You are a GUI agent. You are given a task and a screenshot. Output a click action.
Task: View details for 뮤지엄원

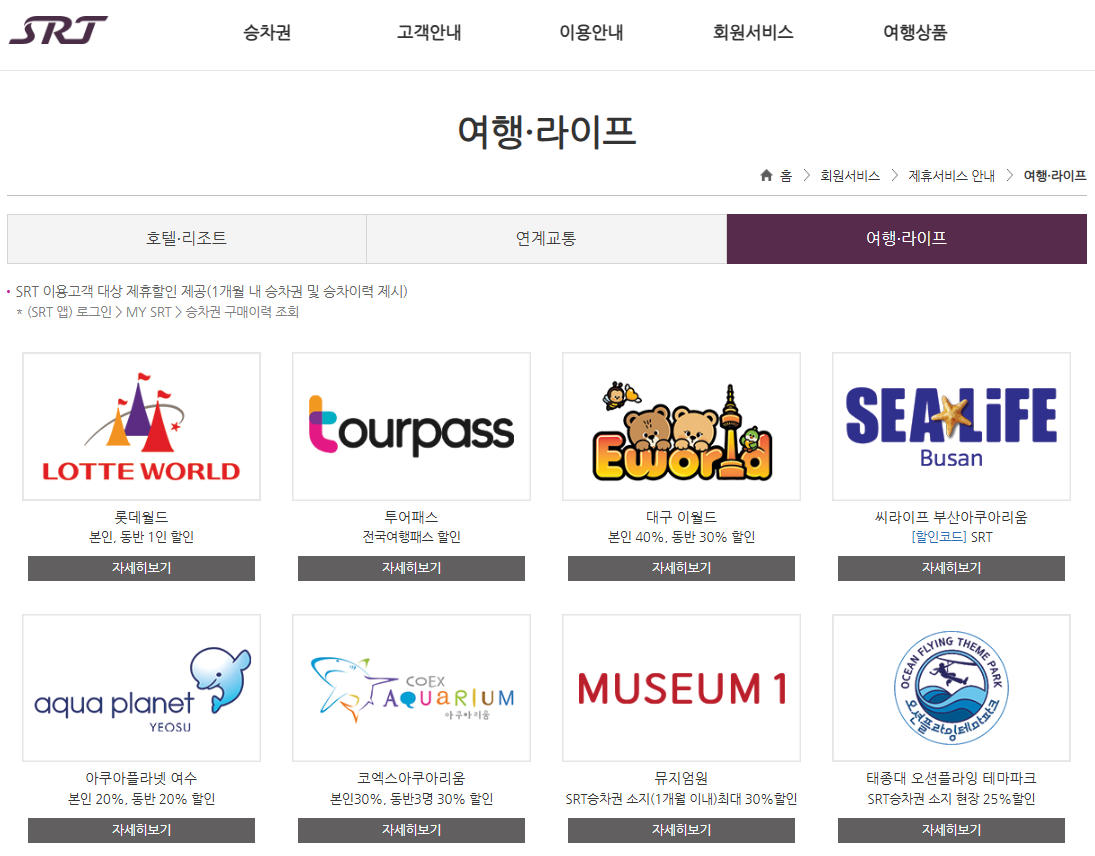click(x=681, y=830)
